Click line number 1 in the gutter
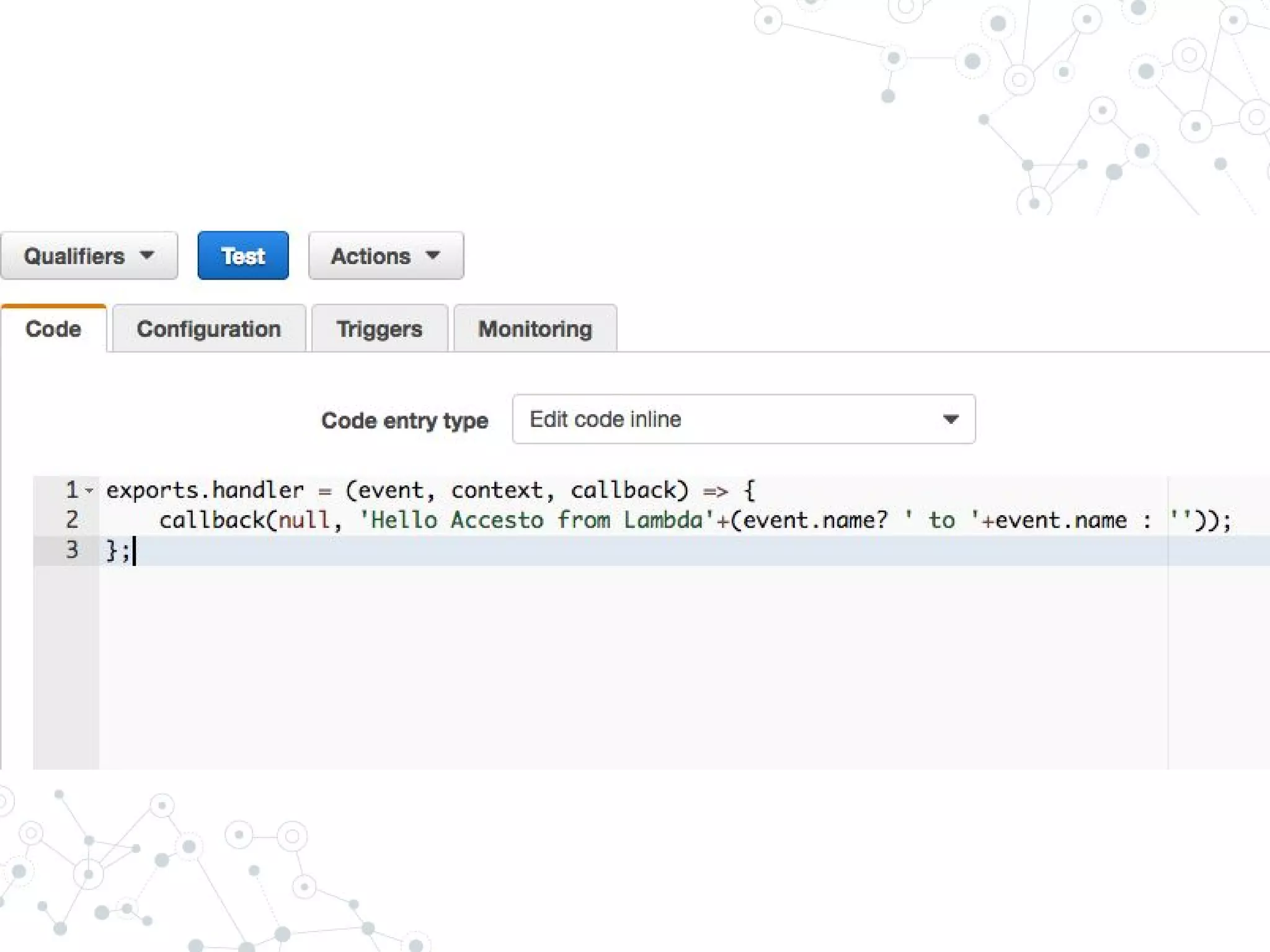Image resolution: width=1270 pixels, height=952 pixels. tap(72, 490)
